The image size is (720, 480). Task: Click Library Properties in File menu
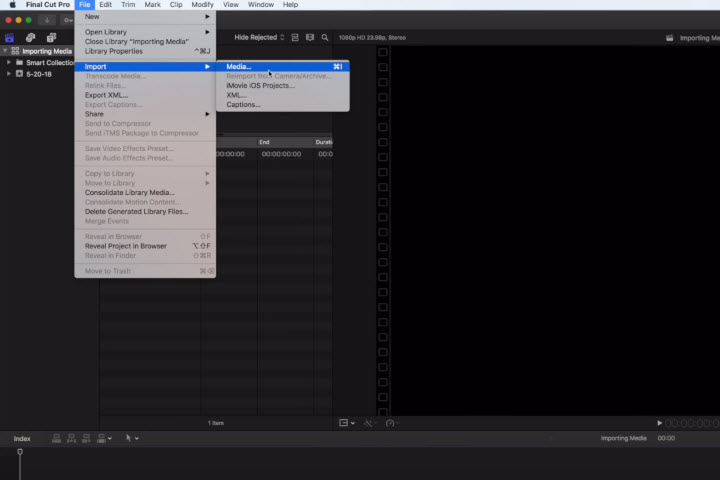(x=113, y=51)
